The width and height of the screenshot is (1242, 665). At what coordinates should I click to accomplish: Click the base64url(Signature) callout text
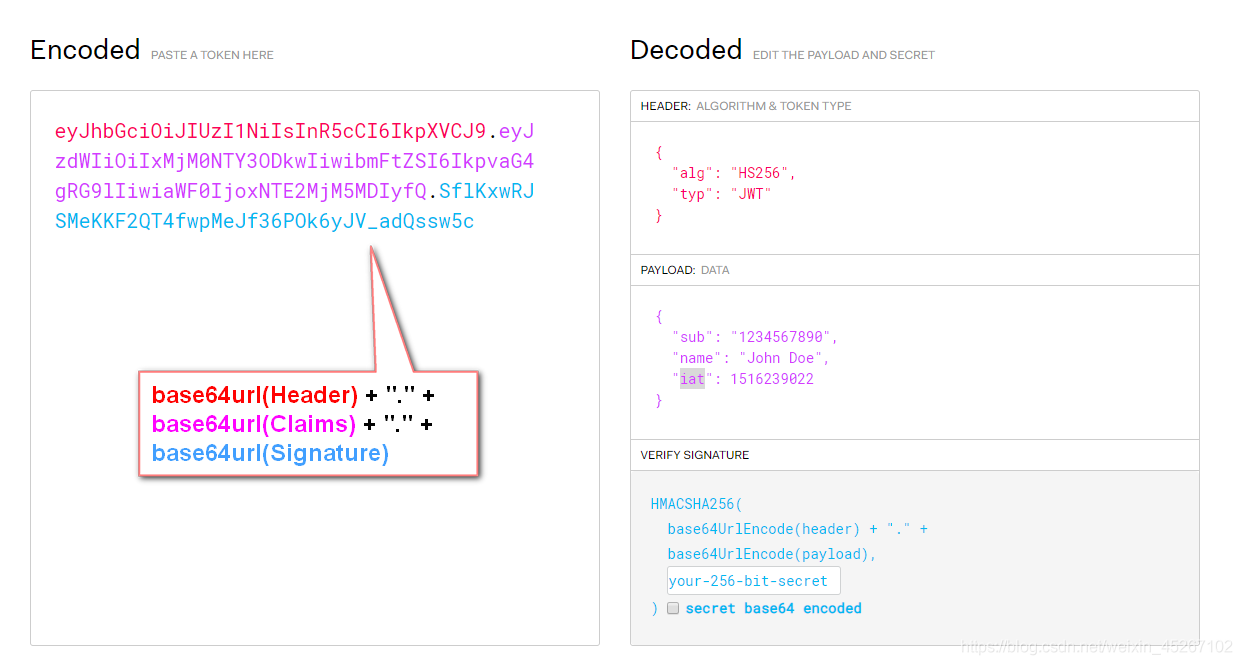pos(270,453)
